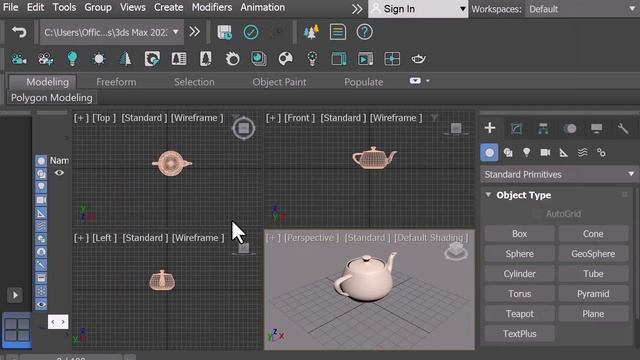
Task: Expand hidden menu items chevron
Action: 357,9
